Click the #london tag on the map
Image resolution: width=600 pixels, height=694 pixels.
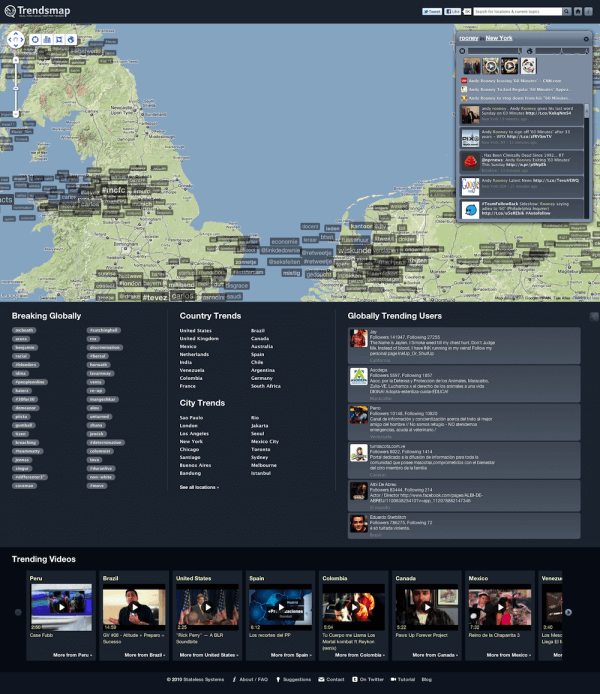(x=130, y=283)
